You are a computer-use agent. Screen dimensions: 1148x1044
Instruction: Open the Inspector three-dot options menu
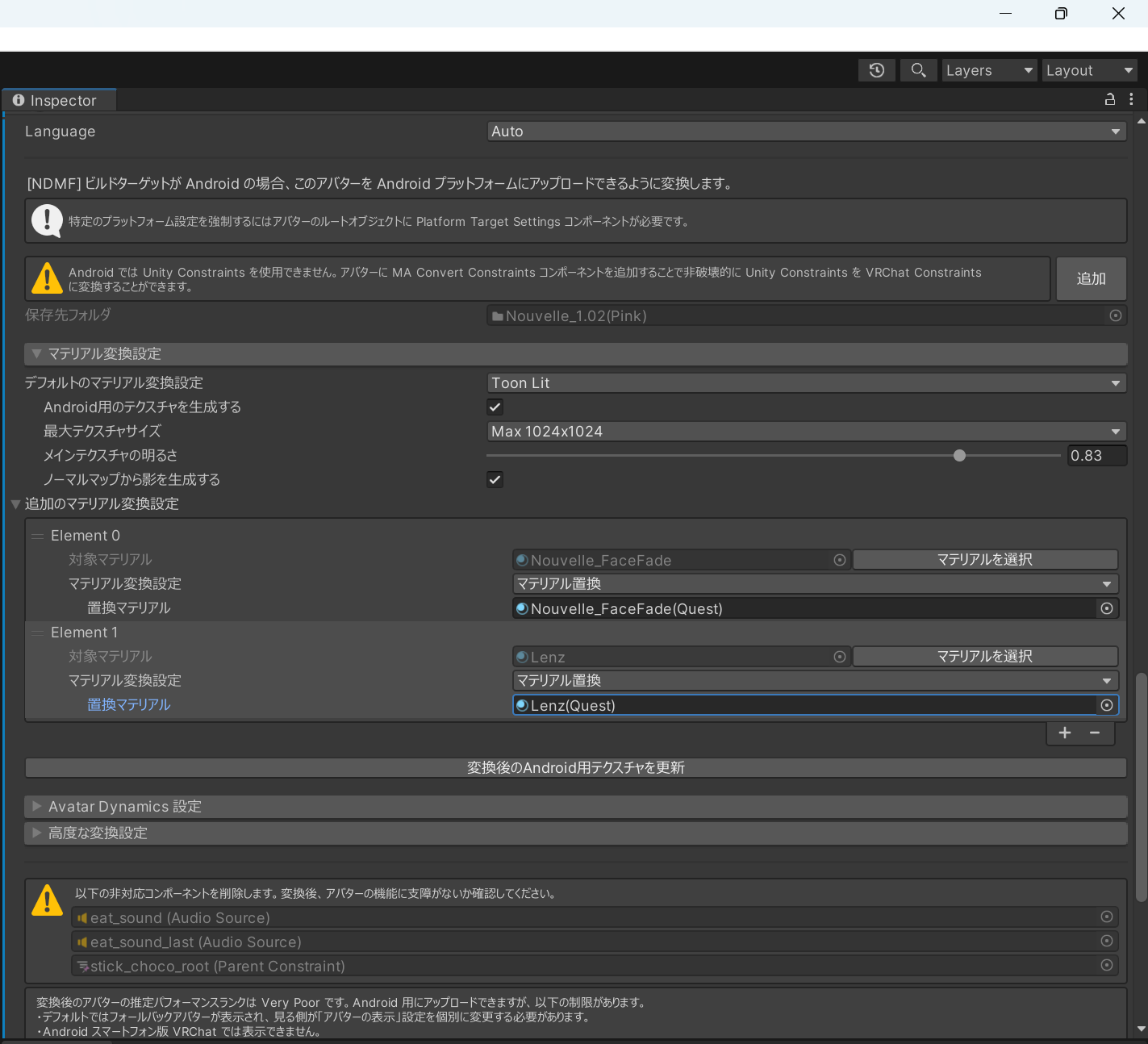click(1131, 99)
